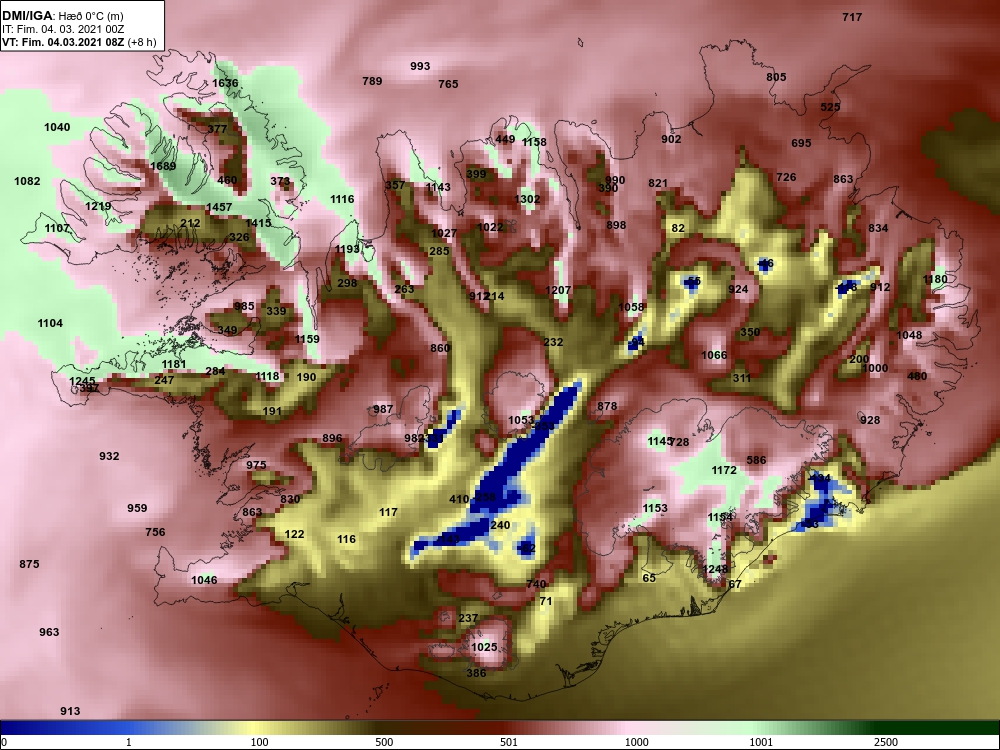This screenshot has width=1000, height=750.
Task: Click the color scale label '2500'
Action: (x=886, y=742)
